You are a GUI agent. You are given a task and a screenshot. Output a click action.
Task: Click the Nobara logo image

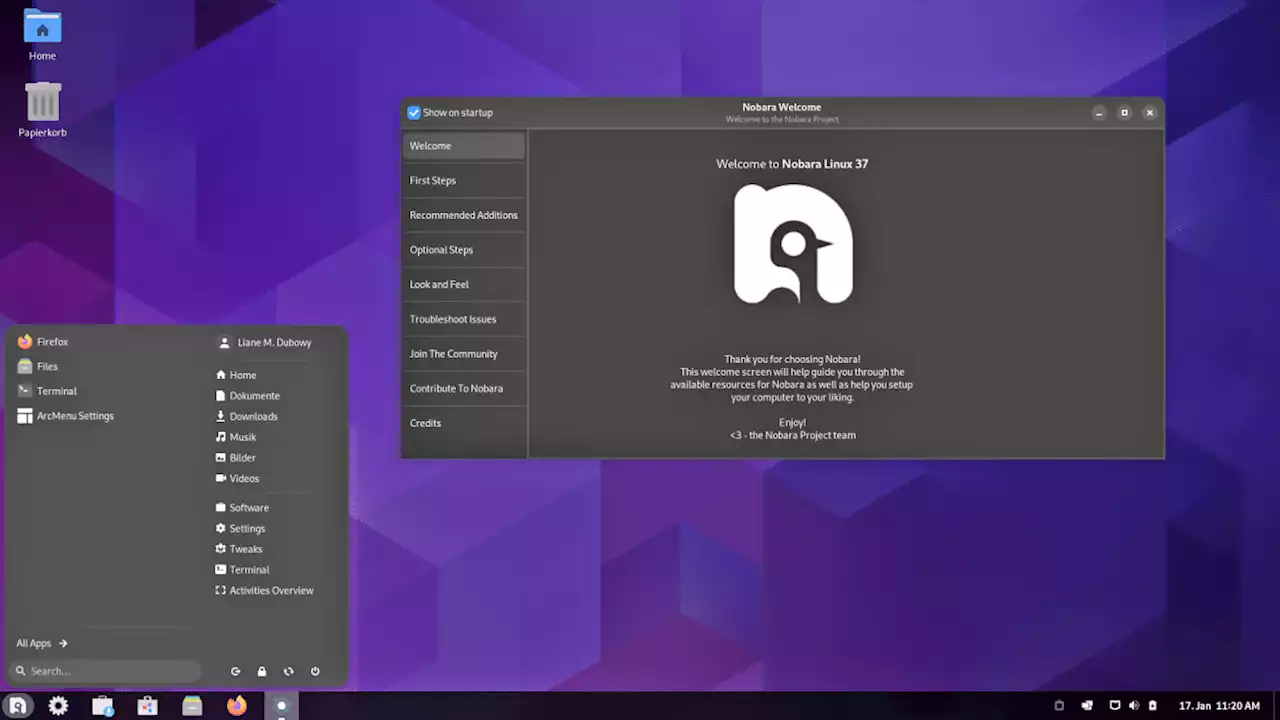pyautogui.click(x=793, y=244)
